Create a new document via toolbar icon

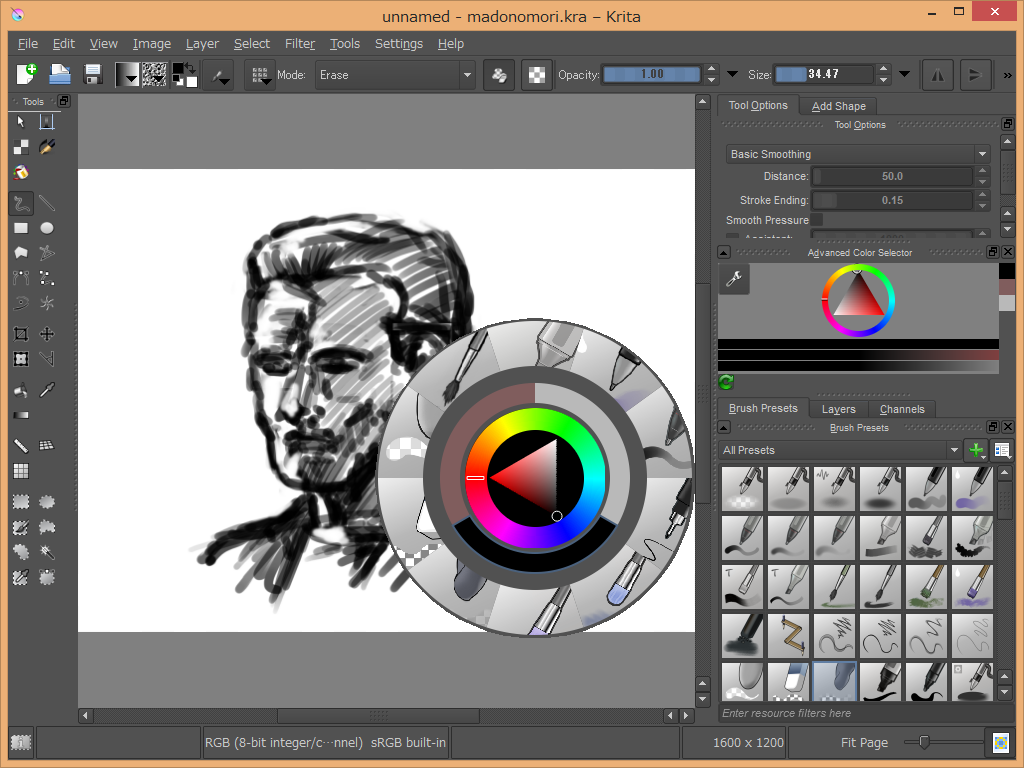point(27,75)
